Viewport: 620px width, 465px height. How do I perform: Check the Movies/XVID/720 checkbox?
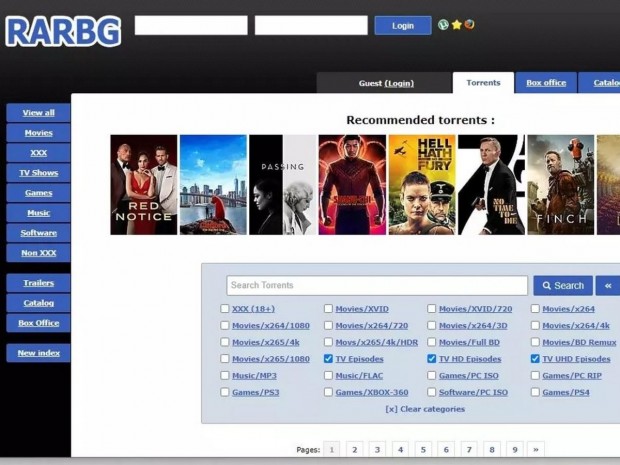pyautogui.click(x=431, y=308)
